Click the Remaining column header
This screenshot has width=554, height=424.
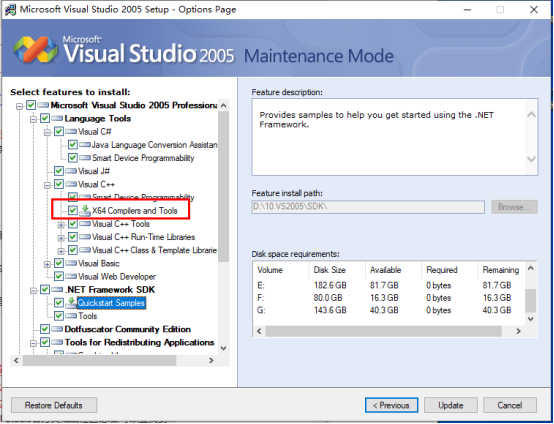pyautogui.click(x=501, y=270)
